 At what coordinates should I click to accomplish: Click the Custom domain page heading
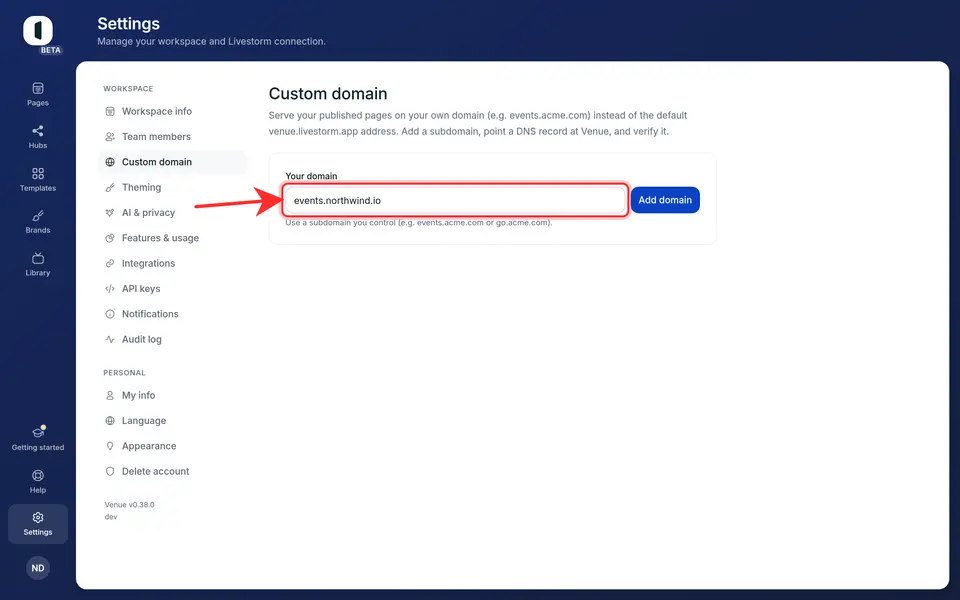(x=328, y=94)
